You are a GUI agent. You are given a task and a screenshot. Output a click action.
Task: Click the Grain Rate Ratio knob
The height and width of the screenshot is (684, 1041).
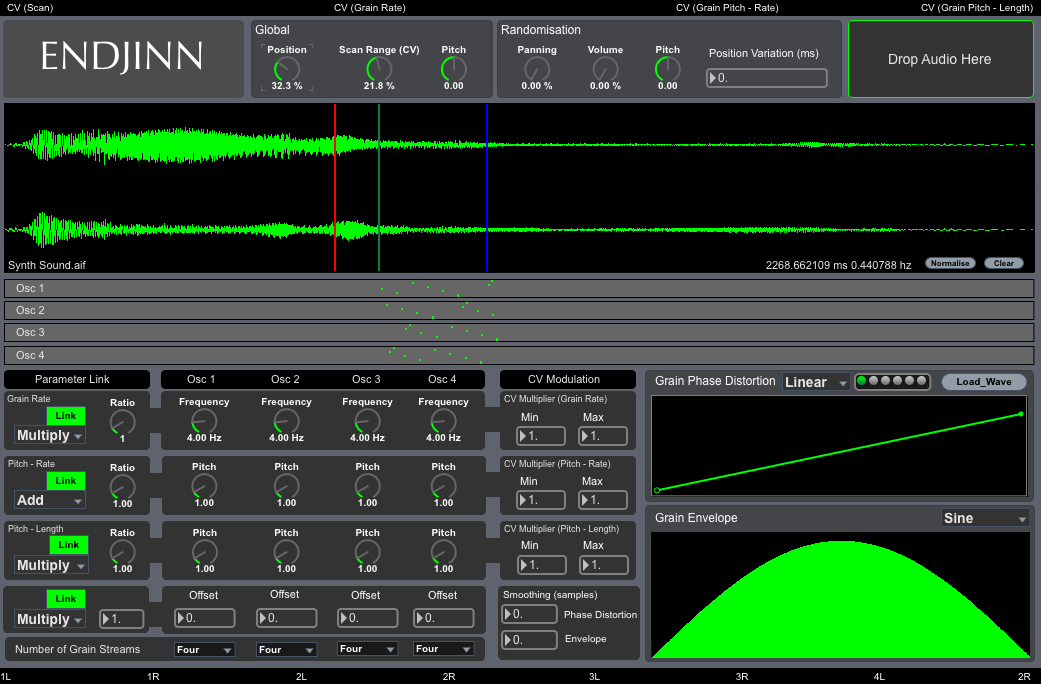[x=122, y=421]
